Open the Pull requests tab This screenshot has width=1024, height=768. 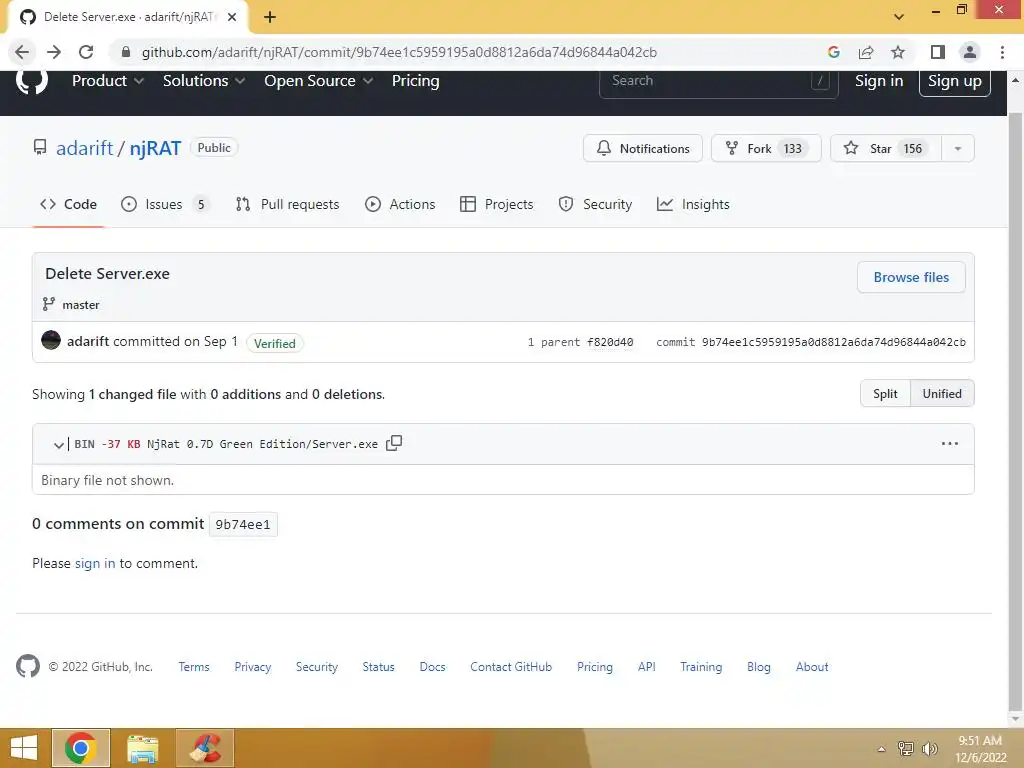pos(287,204)
